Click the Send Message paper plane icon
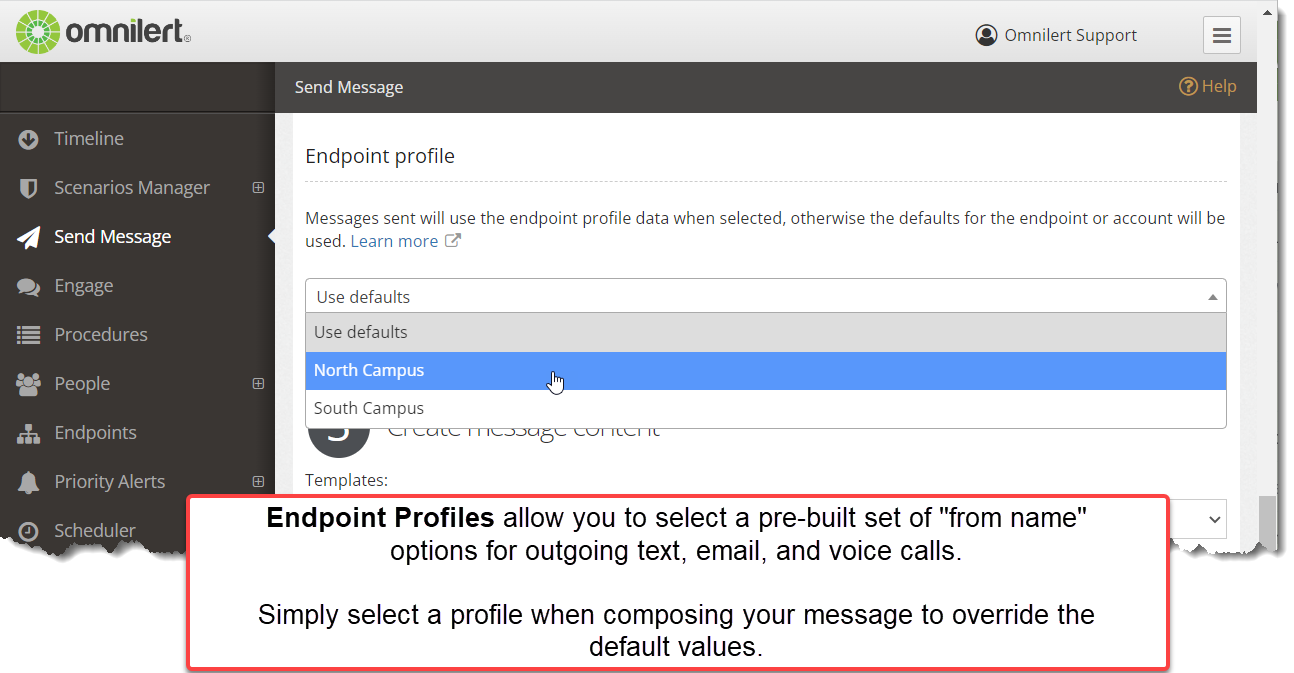1294x673 pixels. [x=28, y=237]
